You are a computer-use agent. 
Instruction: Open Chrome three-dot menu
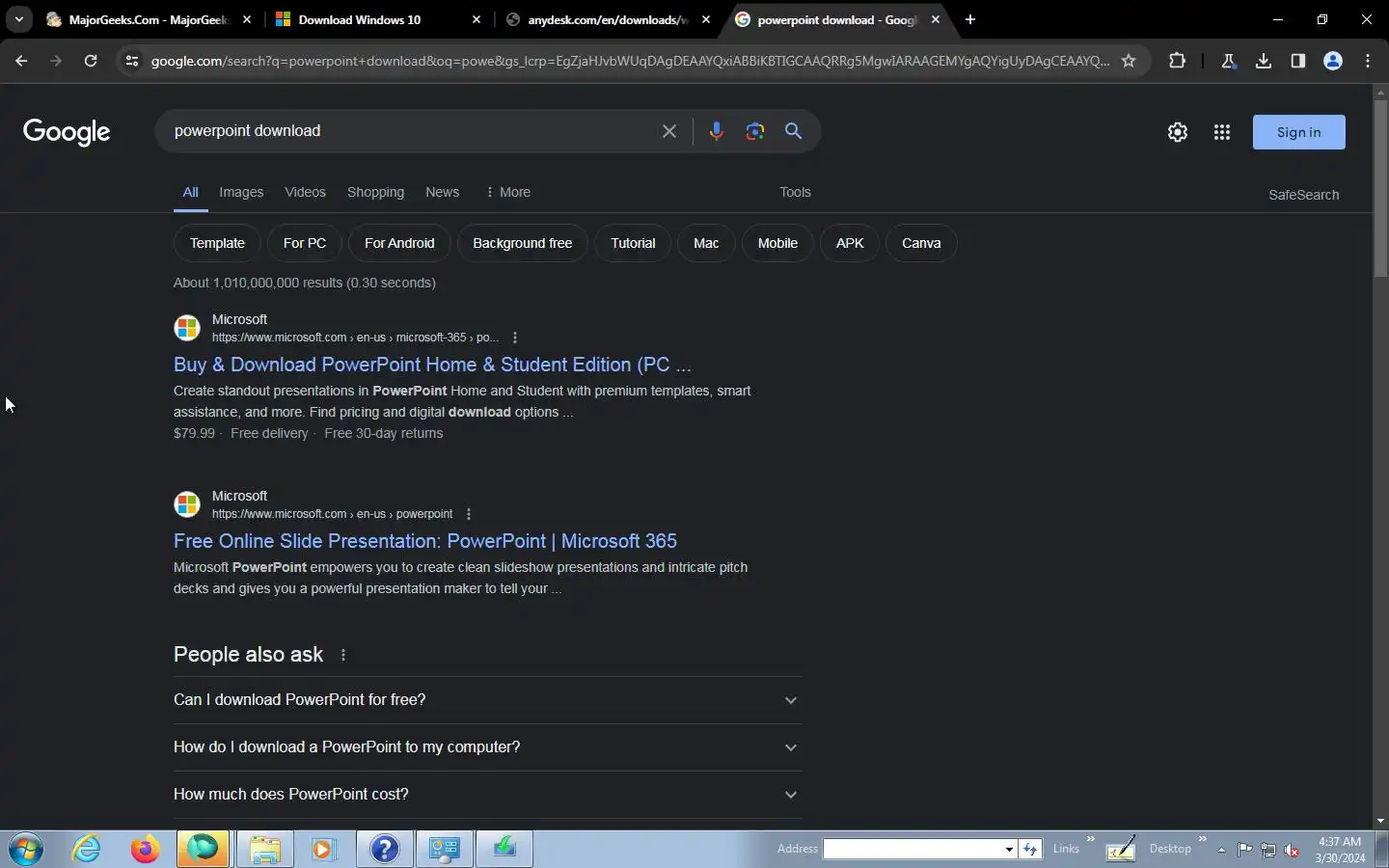(1368, 61)
